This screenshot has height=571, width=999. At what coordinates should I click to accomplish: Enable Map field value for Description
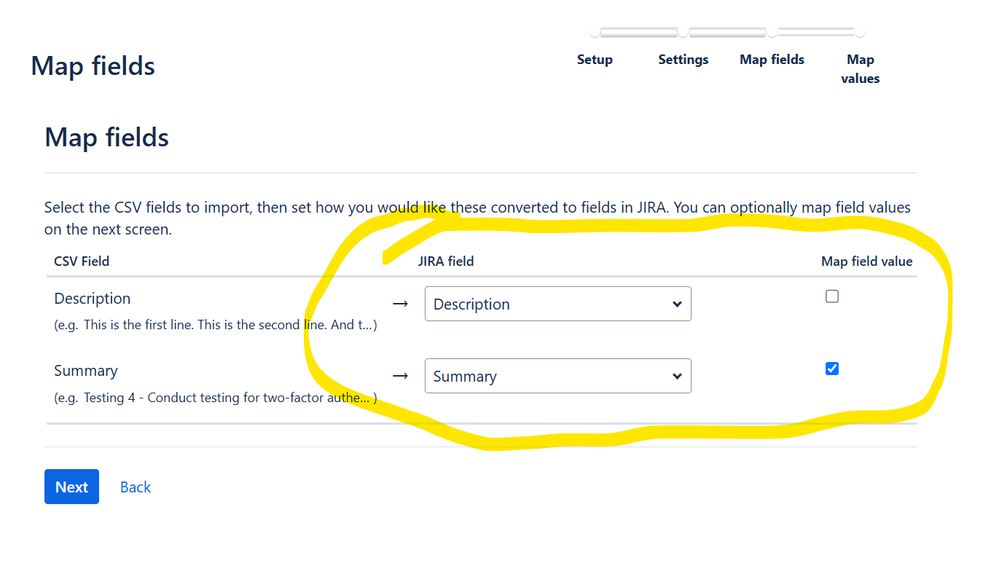832,296
